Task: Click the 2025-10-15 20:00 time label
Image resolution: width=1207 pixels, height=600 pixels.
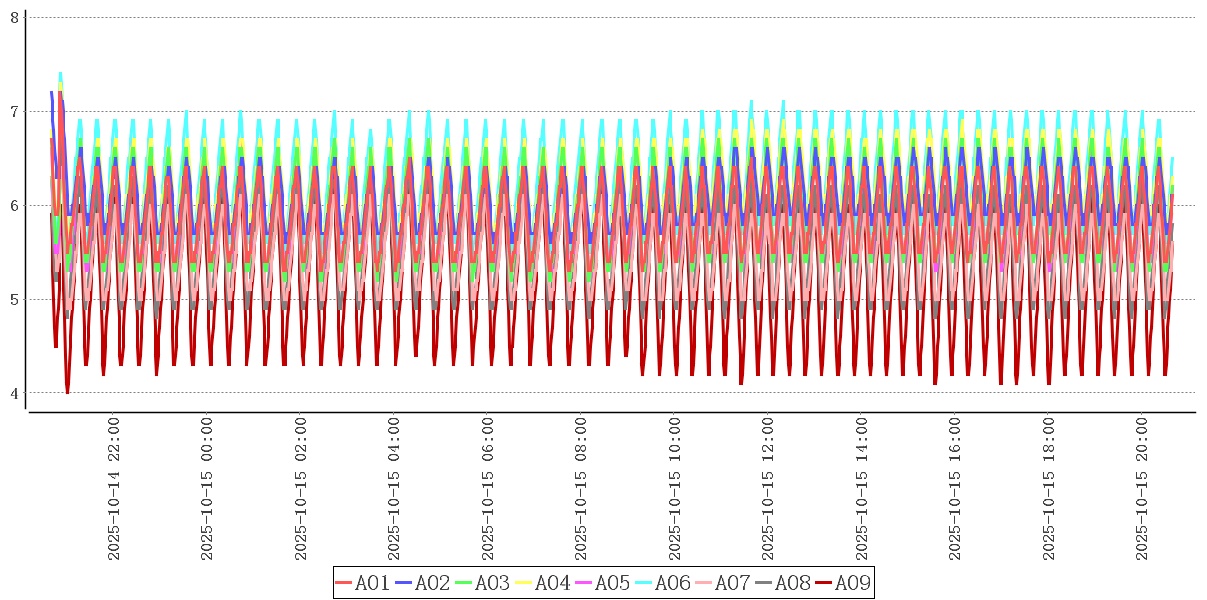Action: coord(1142,489)
